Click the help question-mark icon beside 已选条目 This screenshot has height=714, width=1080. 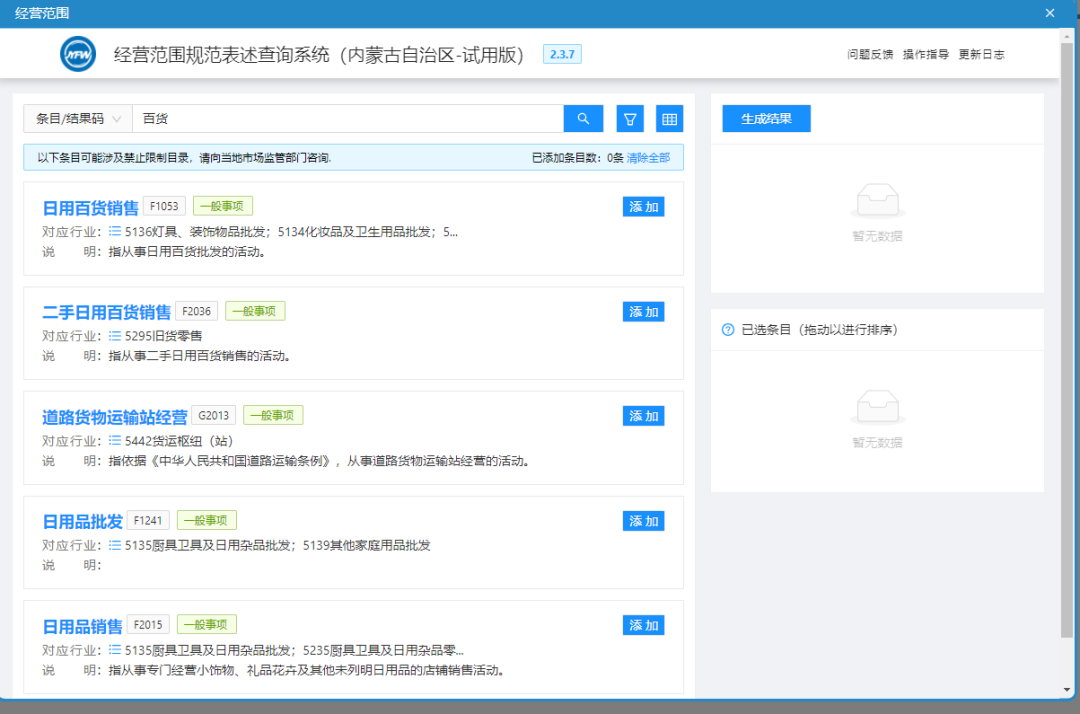727,330
